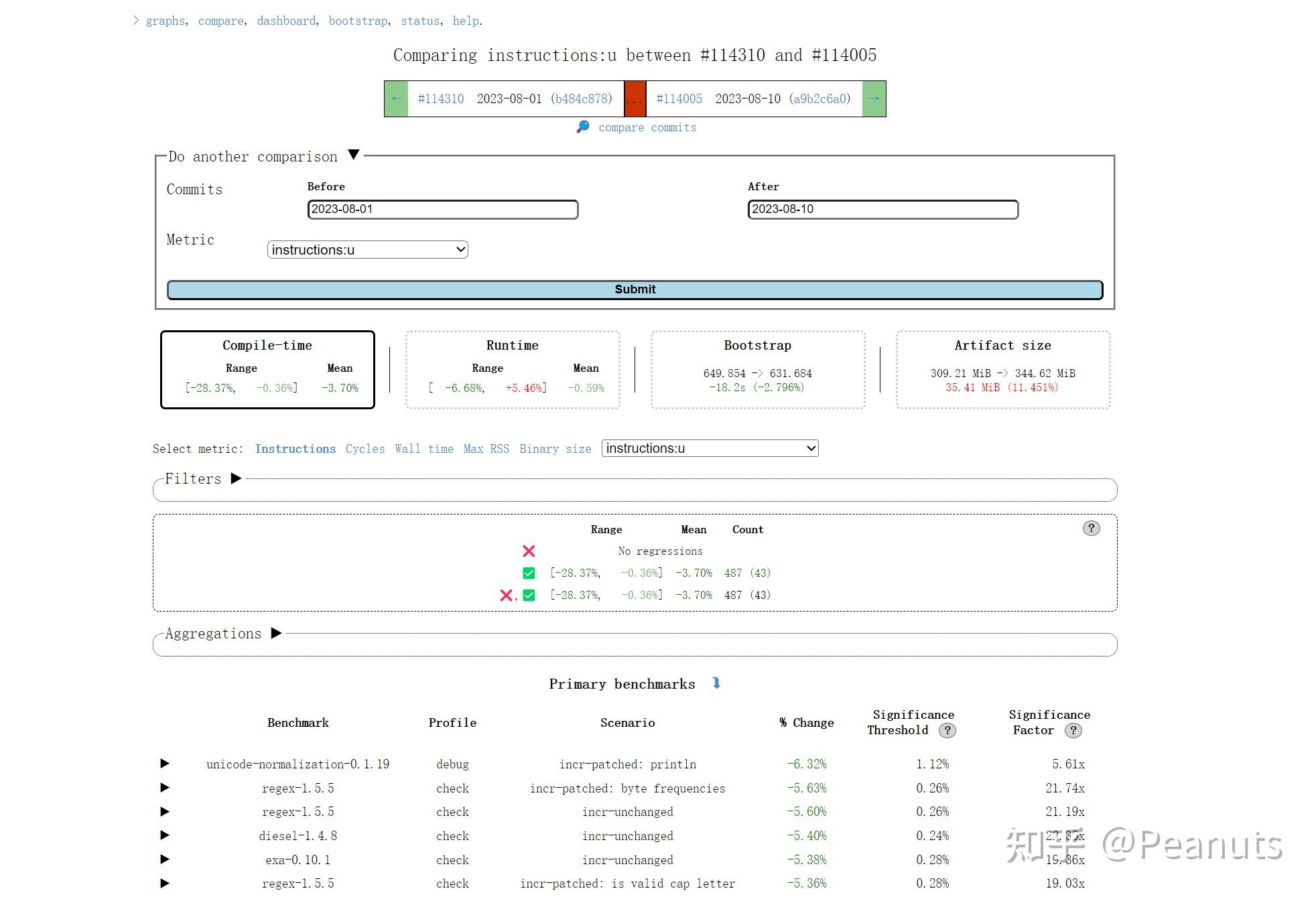Viewport: 1316px width, 899px height.
Task: Click the Submit button
Action: coord(635,289)
